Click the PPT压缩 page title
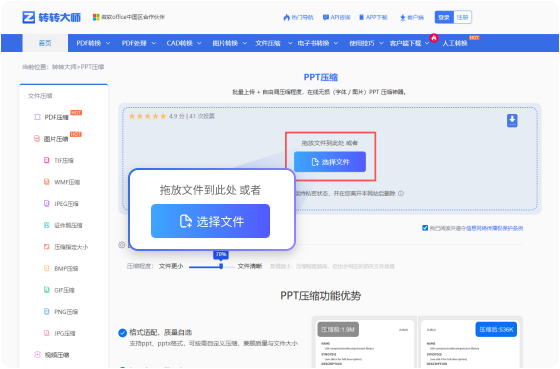This screenshot has width=560, height=369. 321,77
